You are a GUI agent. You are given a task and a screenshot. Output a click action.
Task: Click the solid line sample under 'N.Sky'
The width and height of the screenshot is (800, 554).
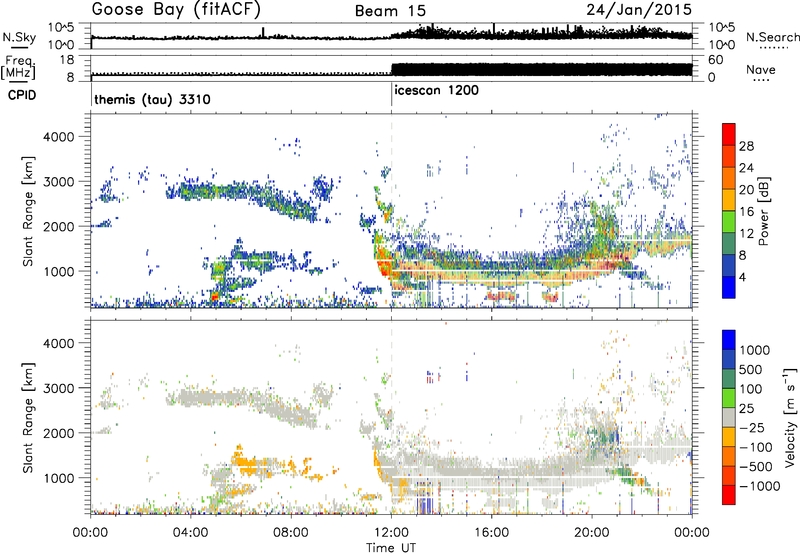click(x=19, y=48)
